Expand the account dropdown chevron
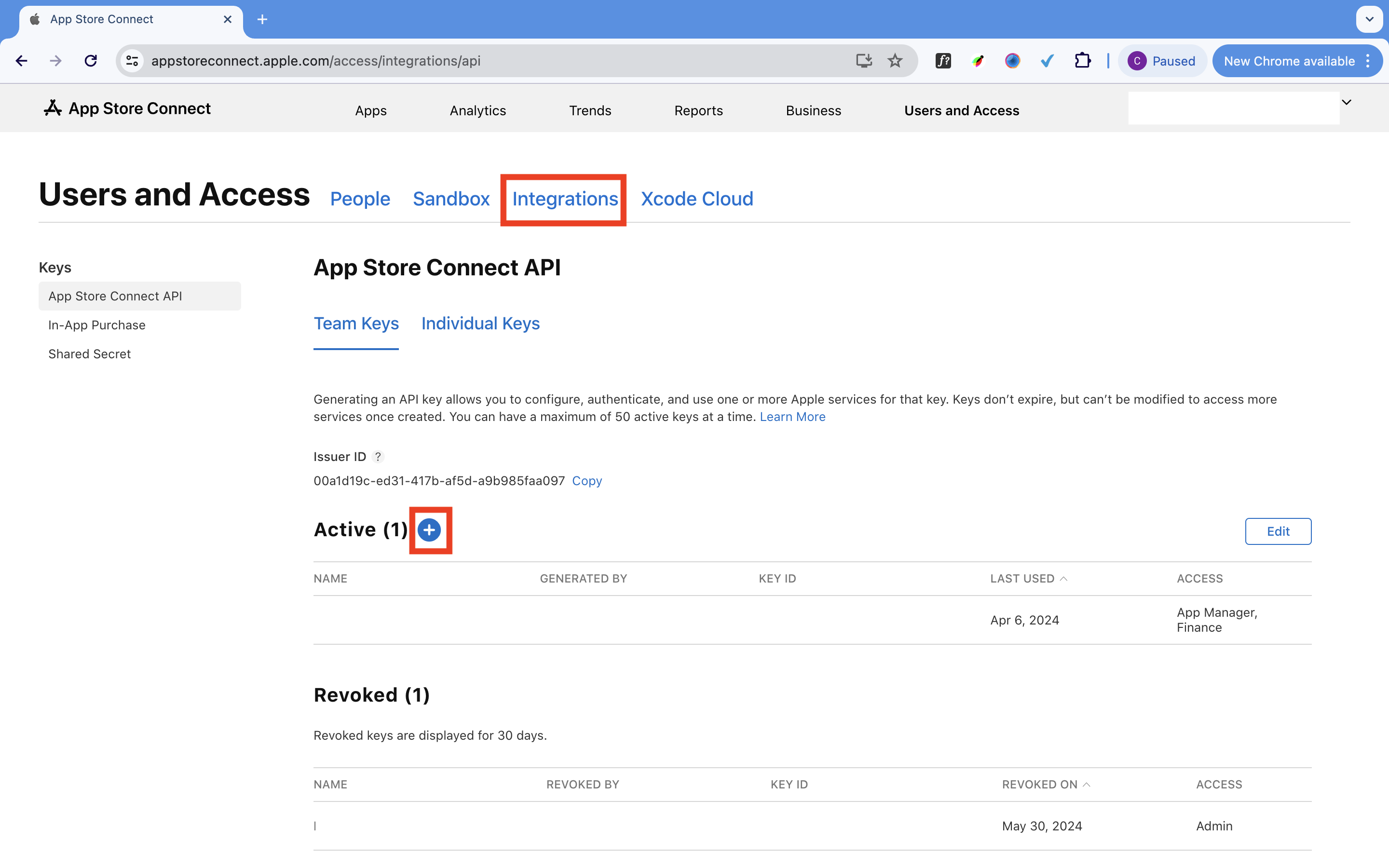Viewport: 1389px width, 868px height. [x=1347, y=102]
